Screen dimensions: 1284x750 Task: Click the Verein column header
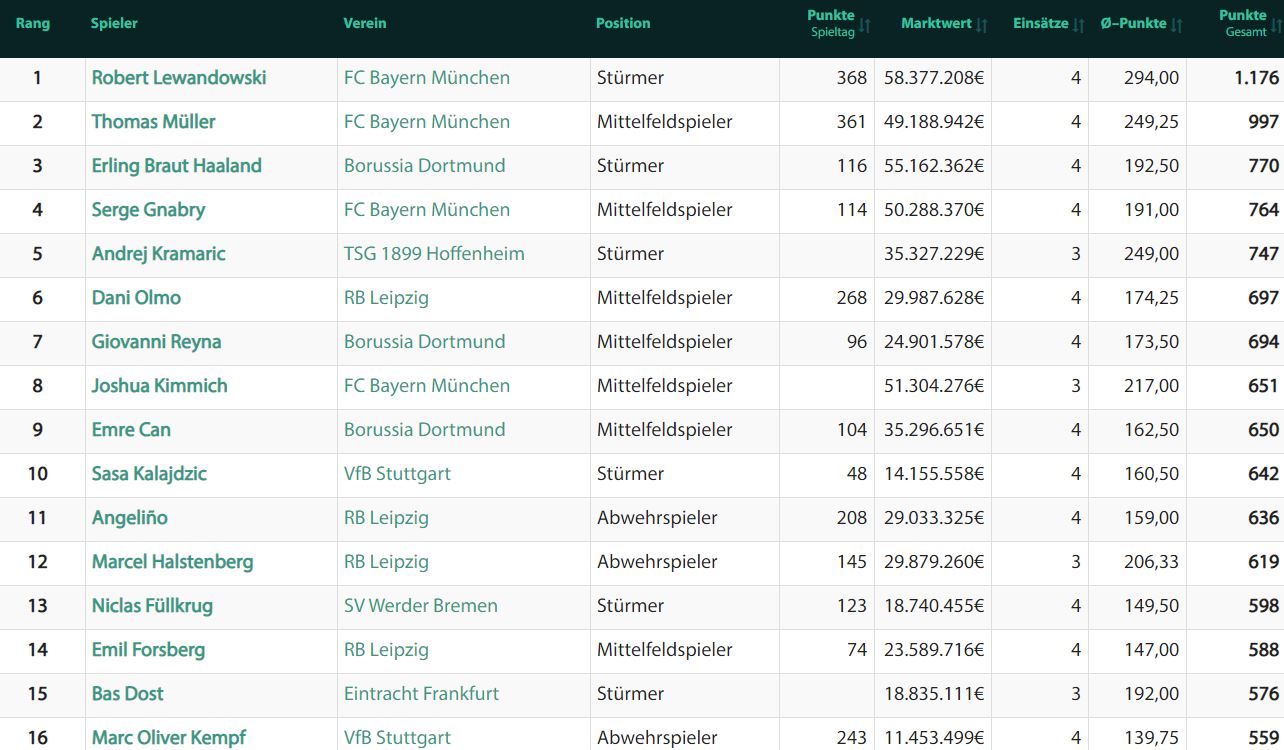[365, 23]
